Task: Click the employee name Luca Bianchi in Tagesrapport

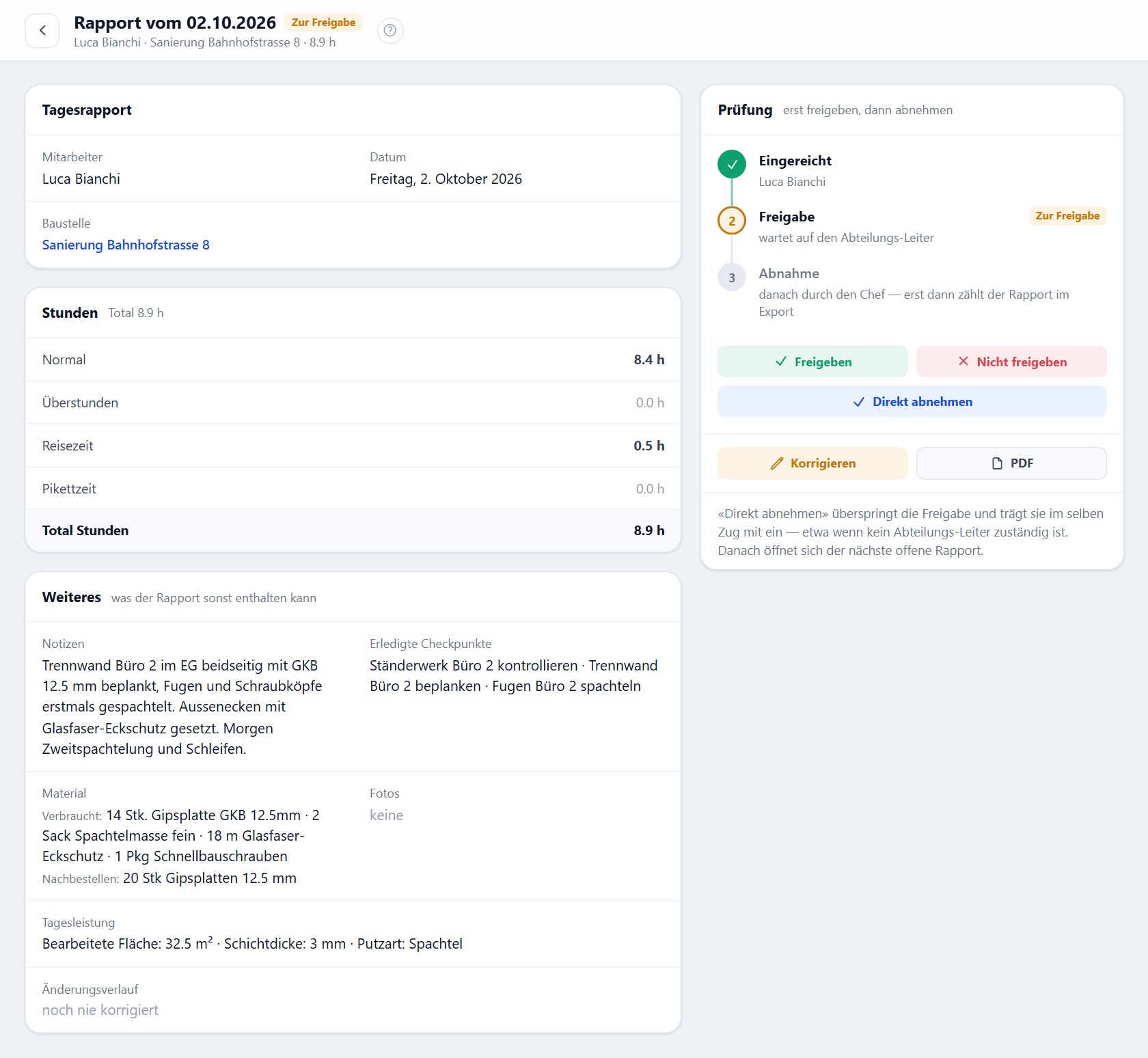Action: 81,179
